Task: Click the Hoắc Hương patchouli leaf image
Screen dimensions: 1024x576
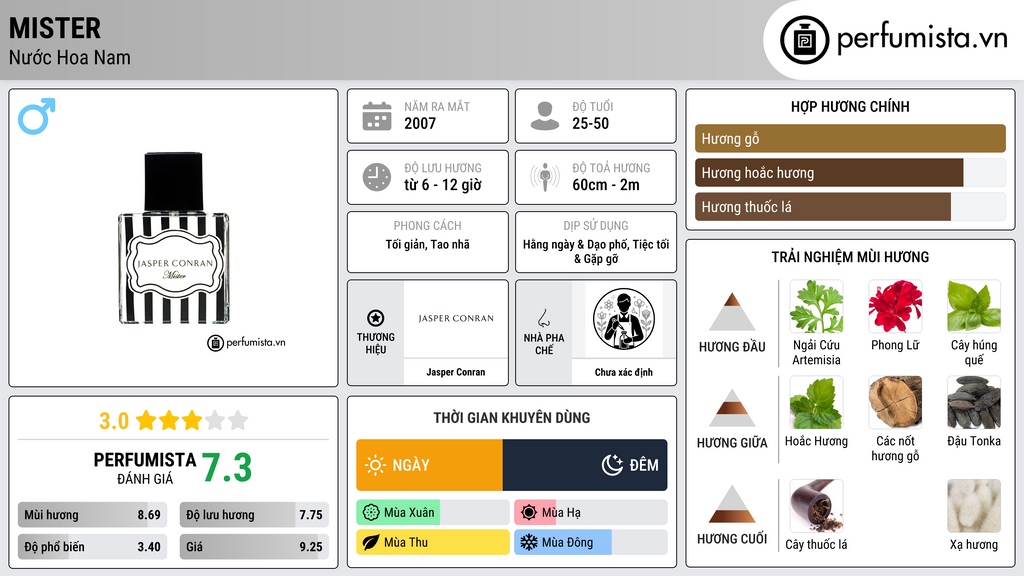Action: [x=816, y=403]
